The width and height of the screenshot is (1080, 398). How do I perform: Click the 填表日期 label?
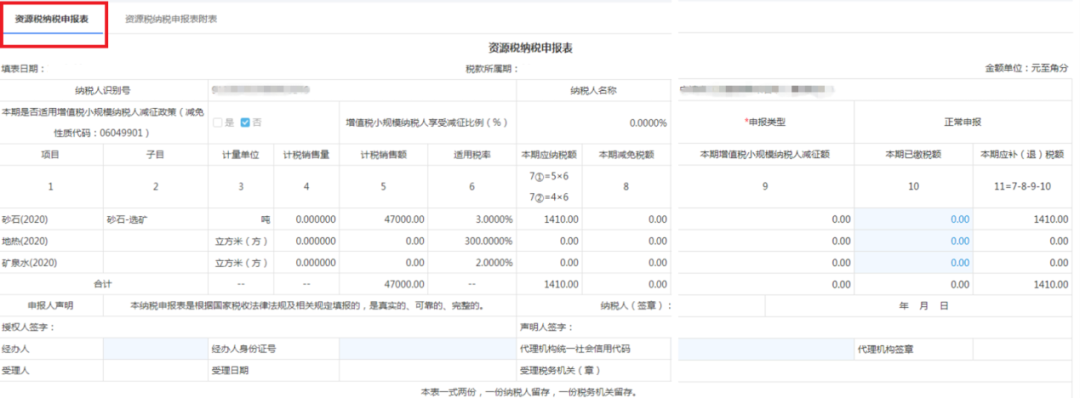click(x=23, y=69)
